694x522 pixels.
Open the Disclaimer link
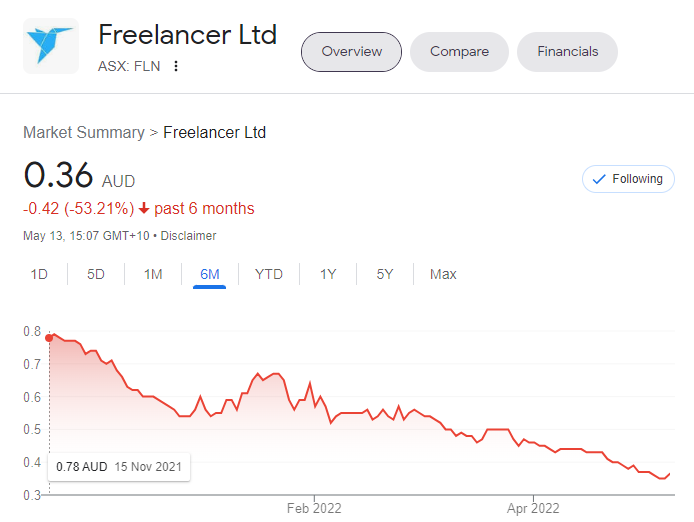(x=188, y=236)
